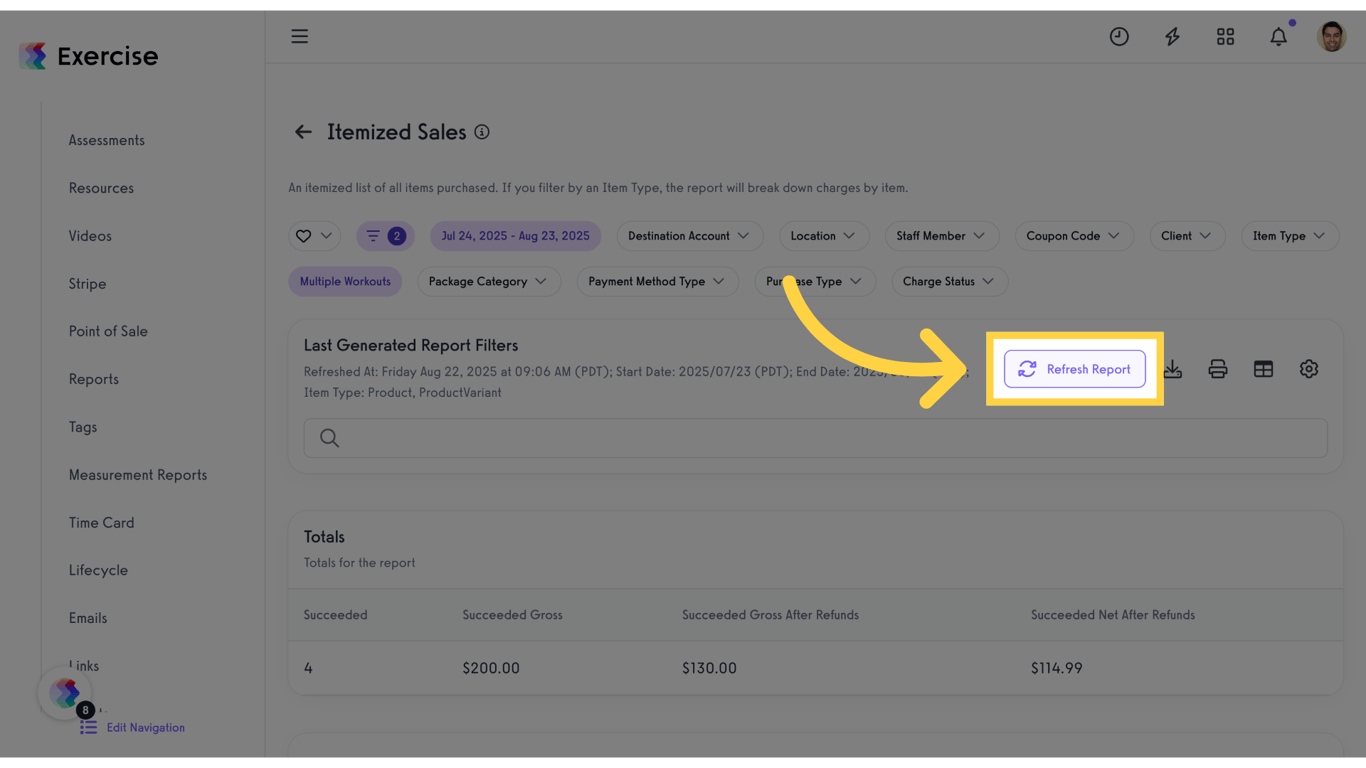Open the Payment Method Type dropdown
Image resolution: width=1366 pixels, height=768 pixels.
(x=657, y=282)
